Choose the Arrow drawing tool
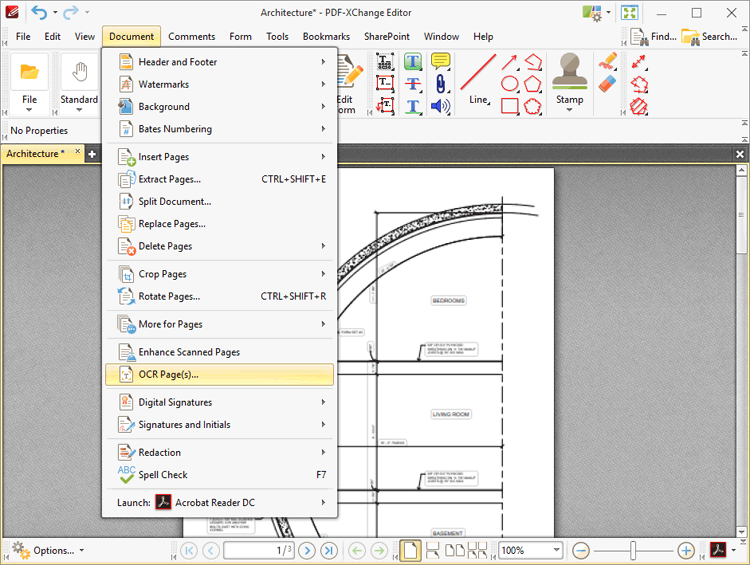The height and width of the screenshot is (565, 750). (509, 62)
